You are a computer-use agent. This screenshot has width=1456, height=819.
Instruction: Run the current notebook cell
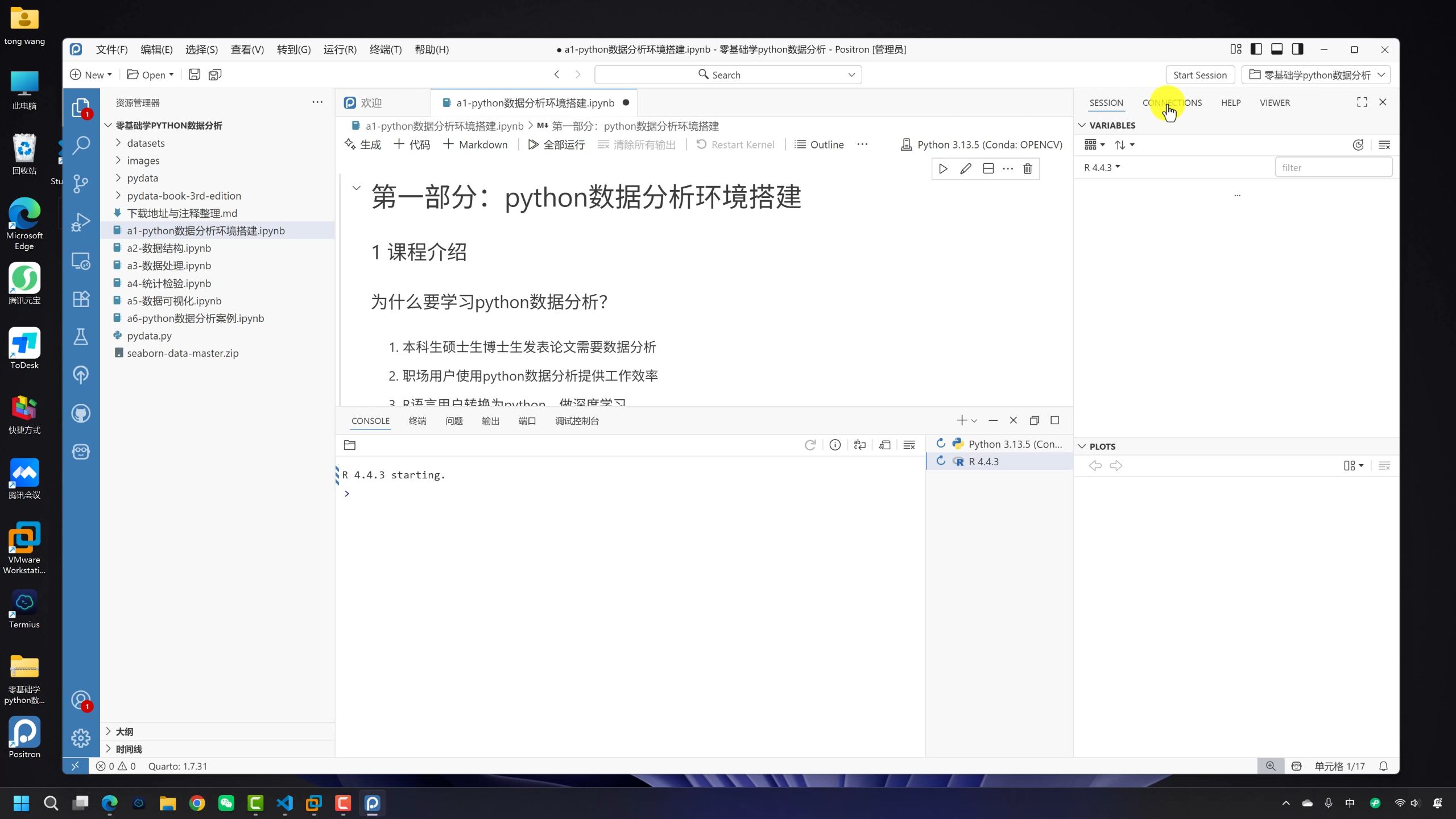tap(943, 168)
